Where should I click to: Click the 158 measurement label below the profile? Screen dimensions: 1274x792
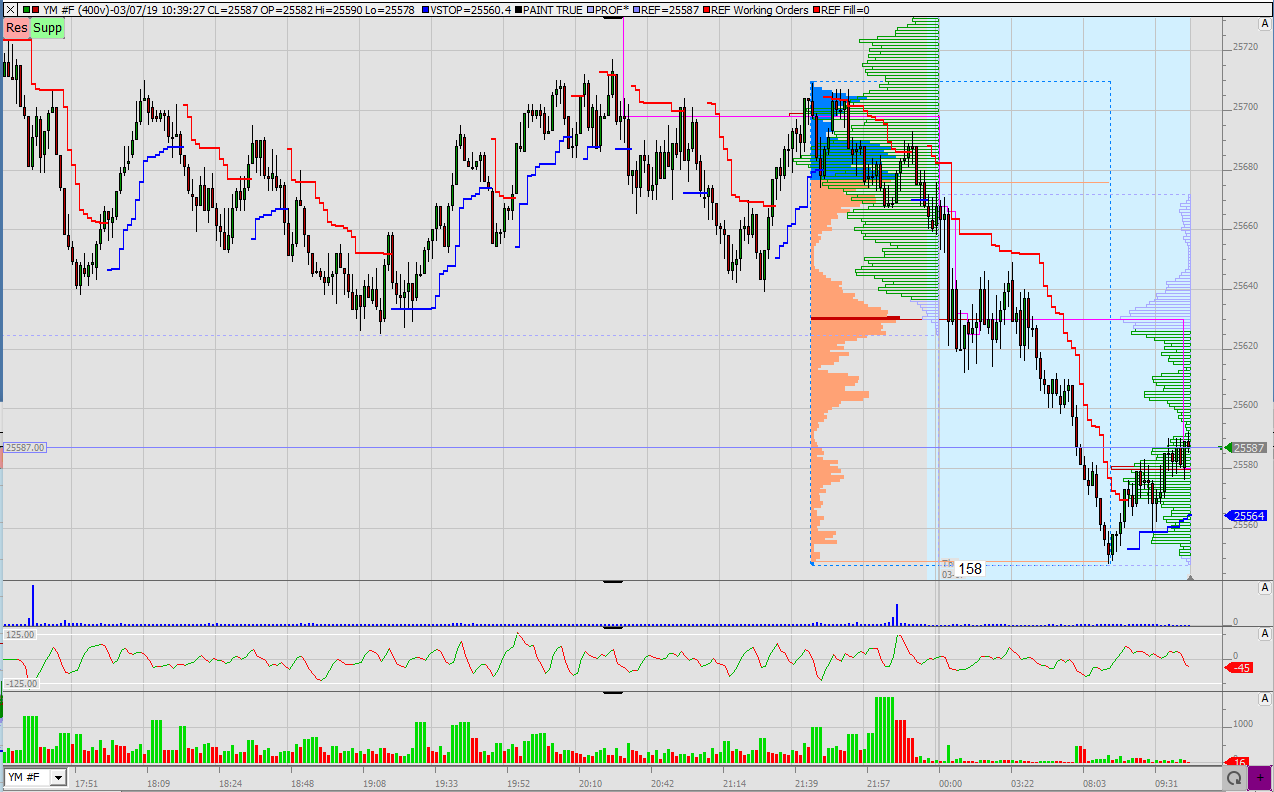[x=968, y=568]
